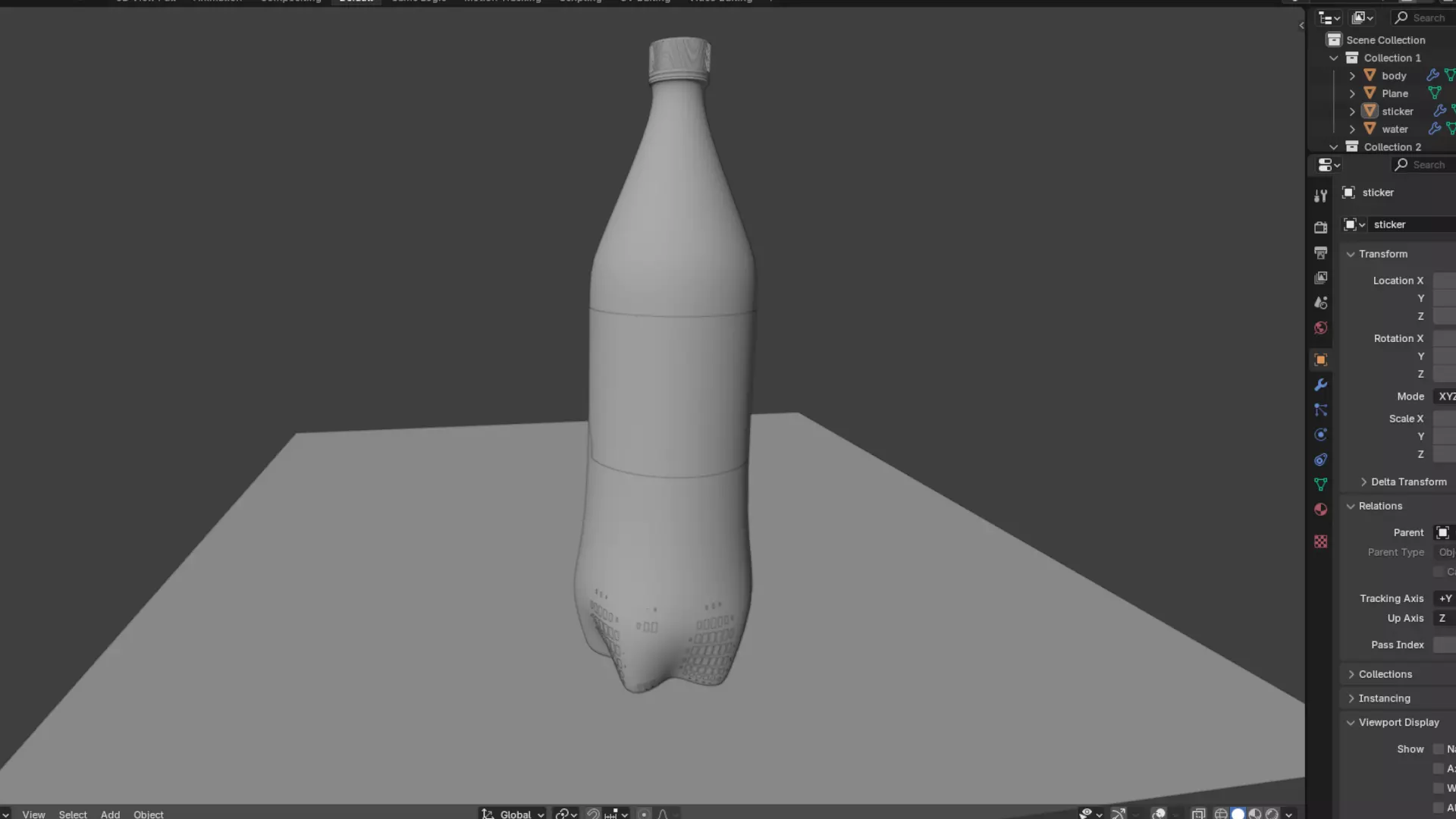Viewport: 1456px width, 819px height.
Task: Open the Modifiers properties tab
Action: 1320,385
